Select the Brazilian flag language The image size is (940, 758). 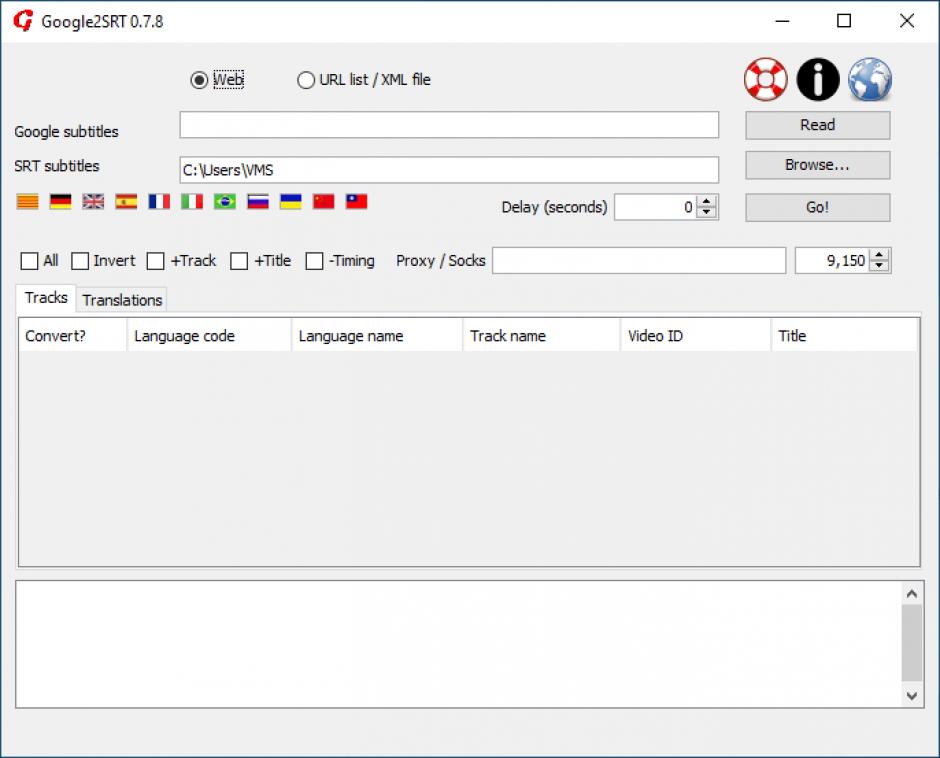[x=225, y=201]
